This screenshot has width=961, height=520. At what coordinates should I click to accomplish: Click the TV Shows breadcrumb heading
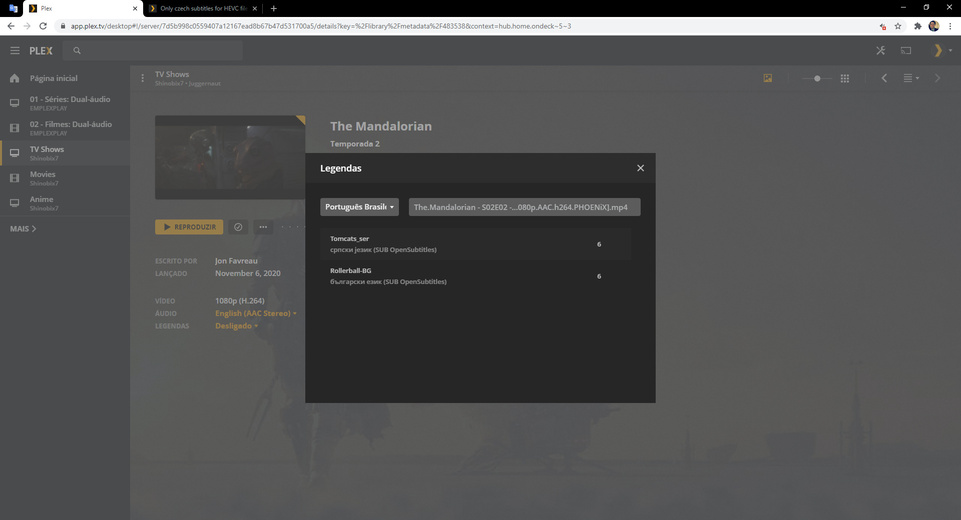click(x=172, y=74)
